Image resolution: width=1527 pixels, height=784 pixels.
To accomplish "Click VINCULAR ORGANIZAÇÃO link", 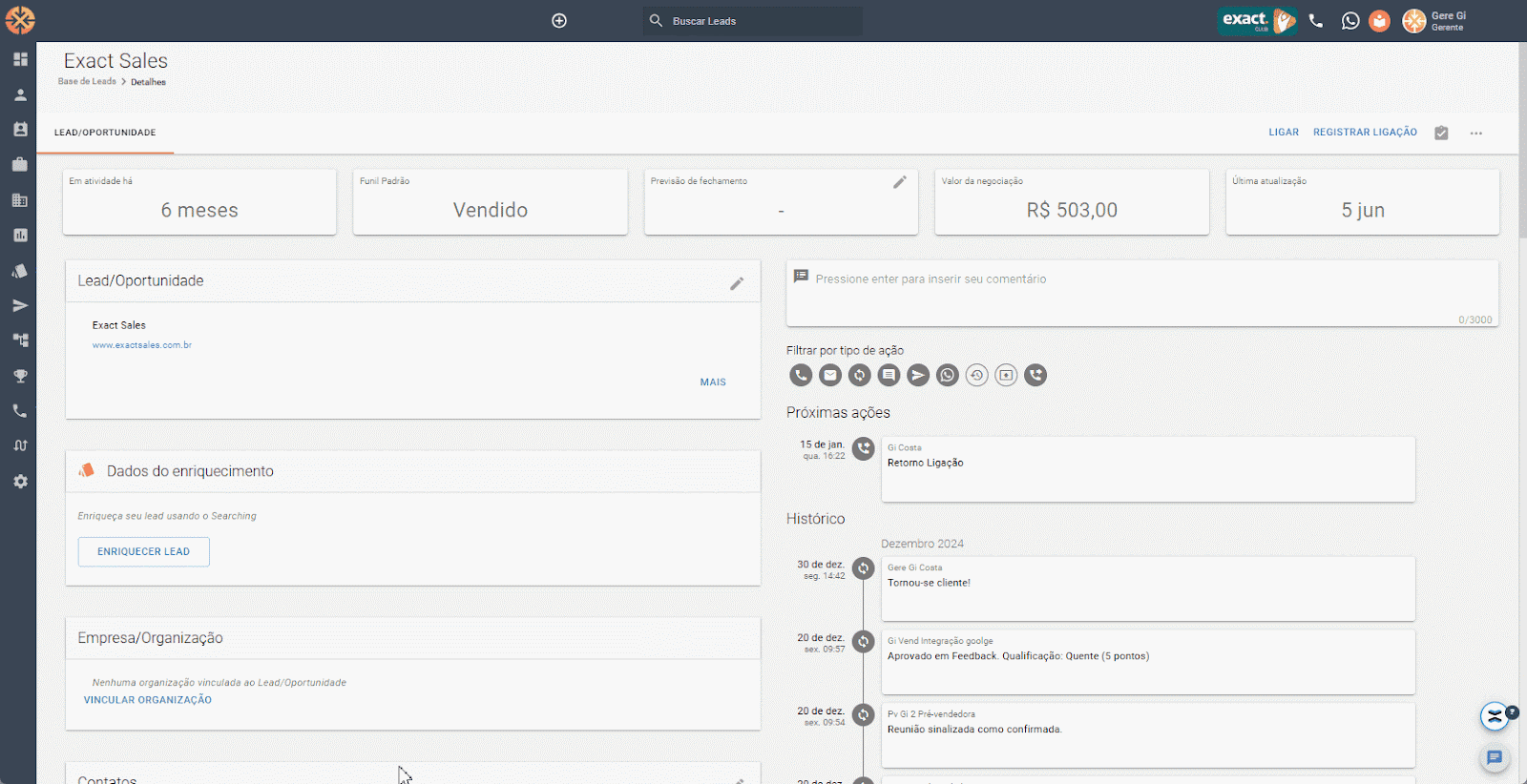I will point(148,700).
